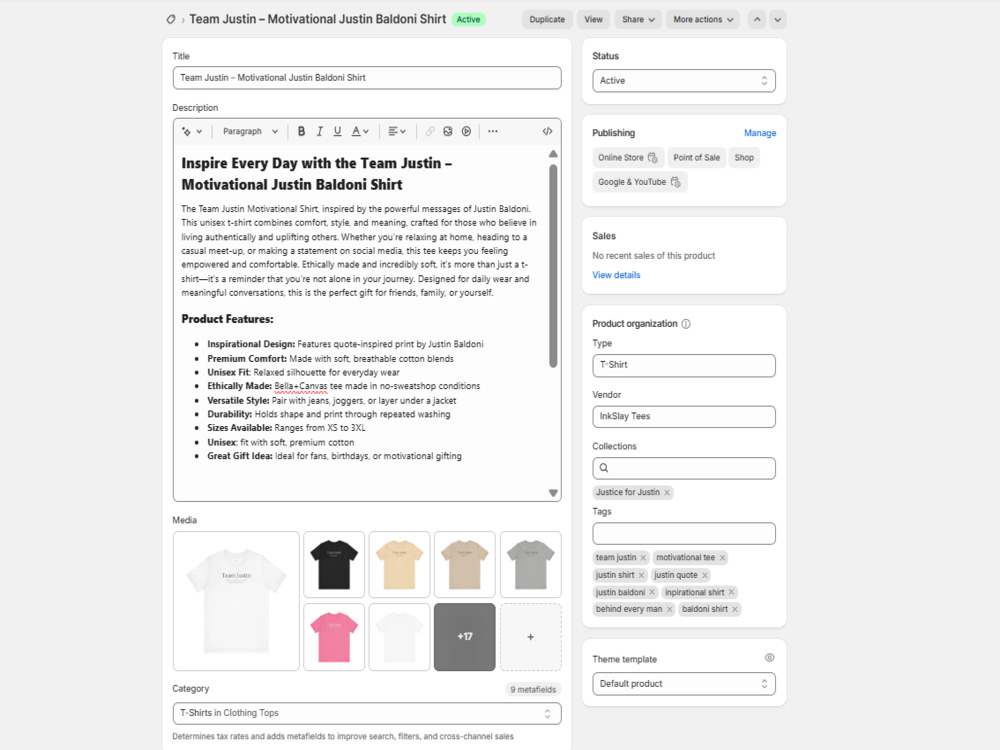Switch the editor to HTML view
The height and width of the screenshot is (750, 1000).
point(547,131)
